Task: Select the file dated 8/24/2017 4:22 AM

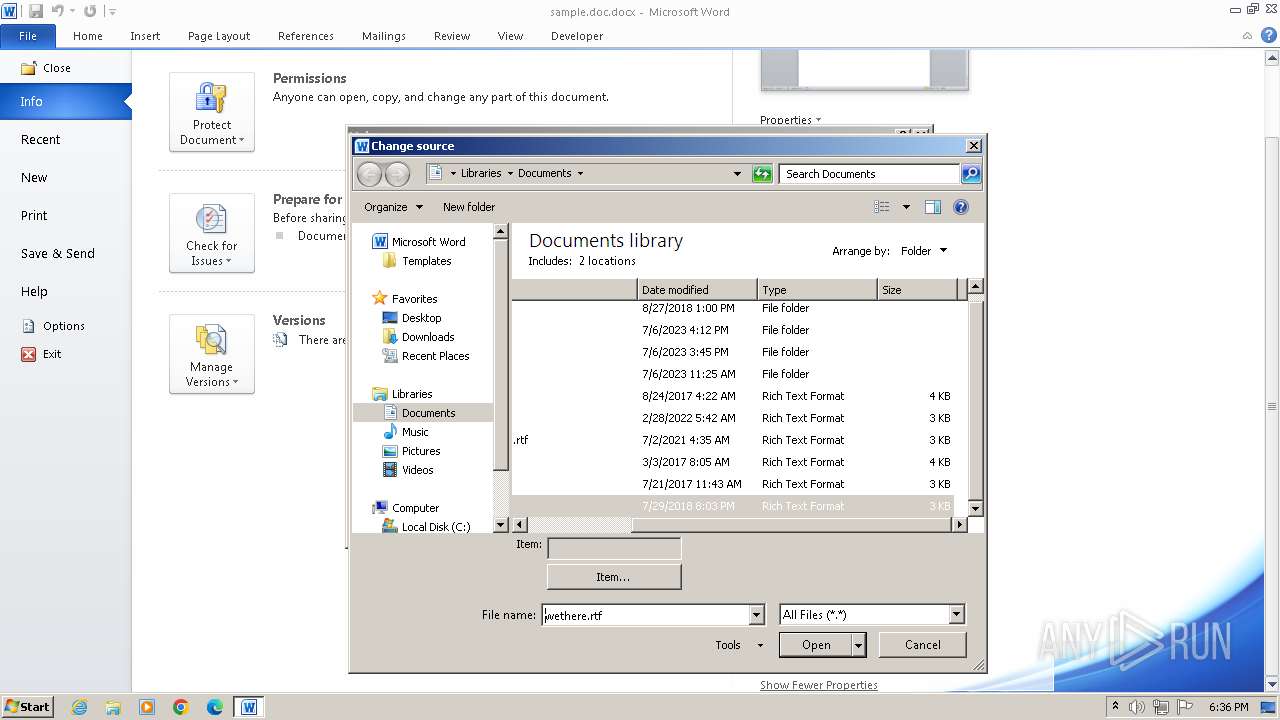Action: tap(732, 396)
